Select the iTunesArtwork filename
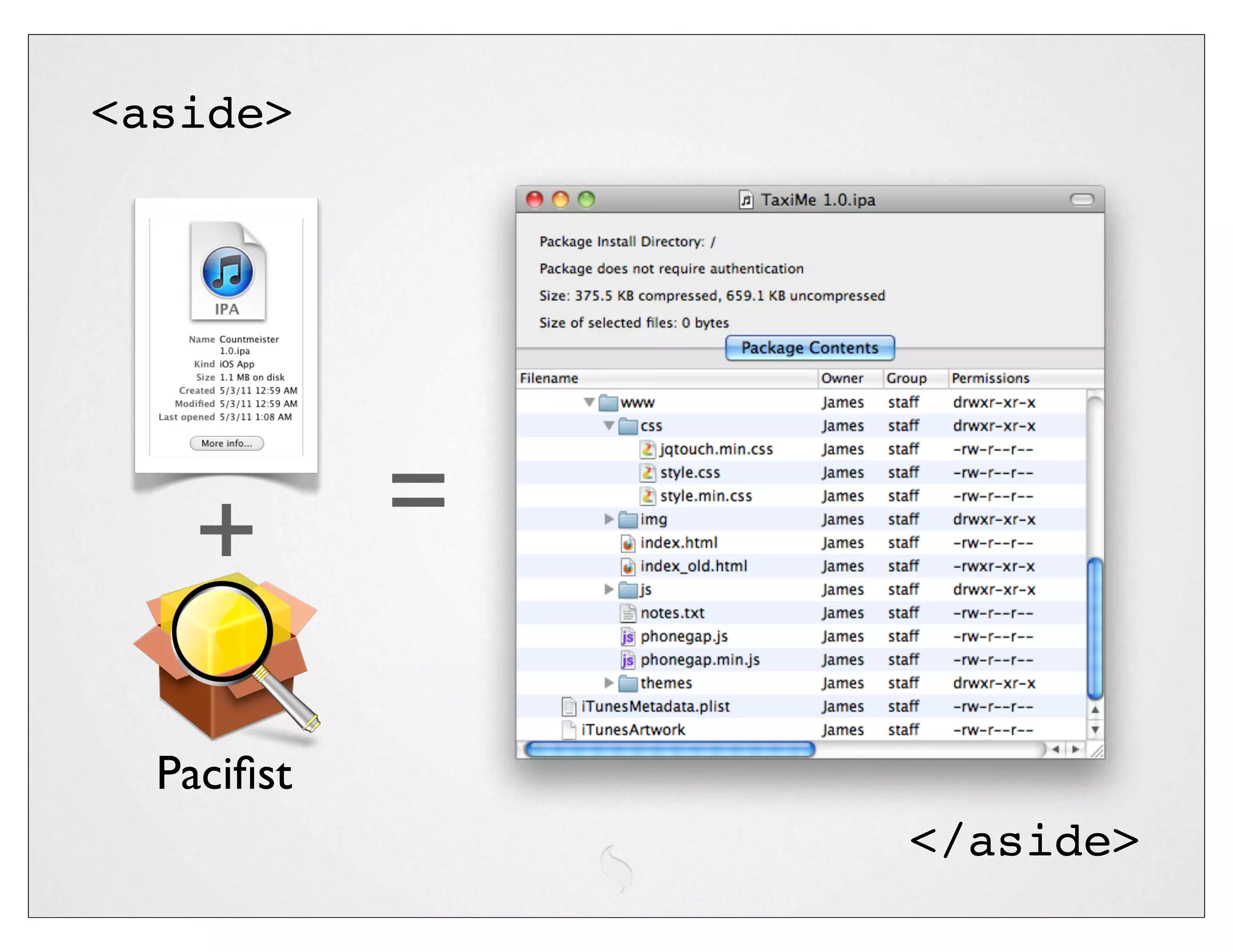This screenshot has width=1233, height=952. click(633, 730)
